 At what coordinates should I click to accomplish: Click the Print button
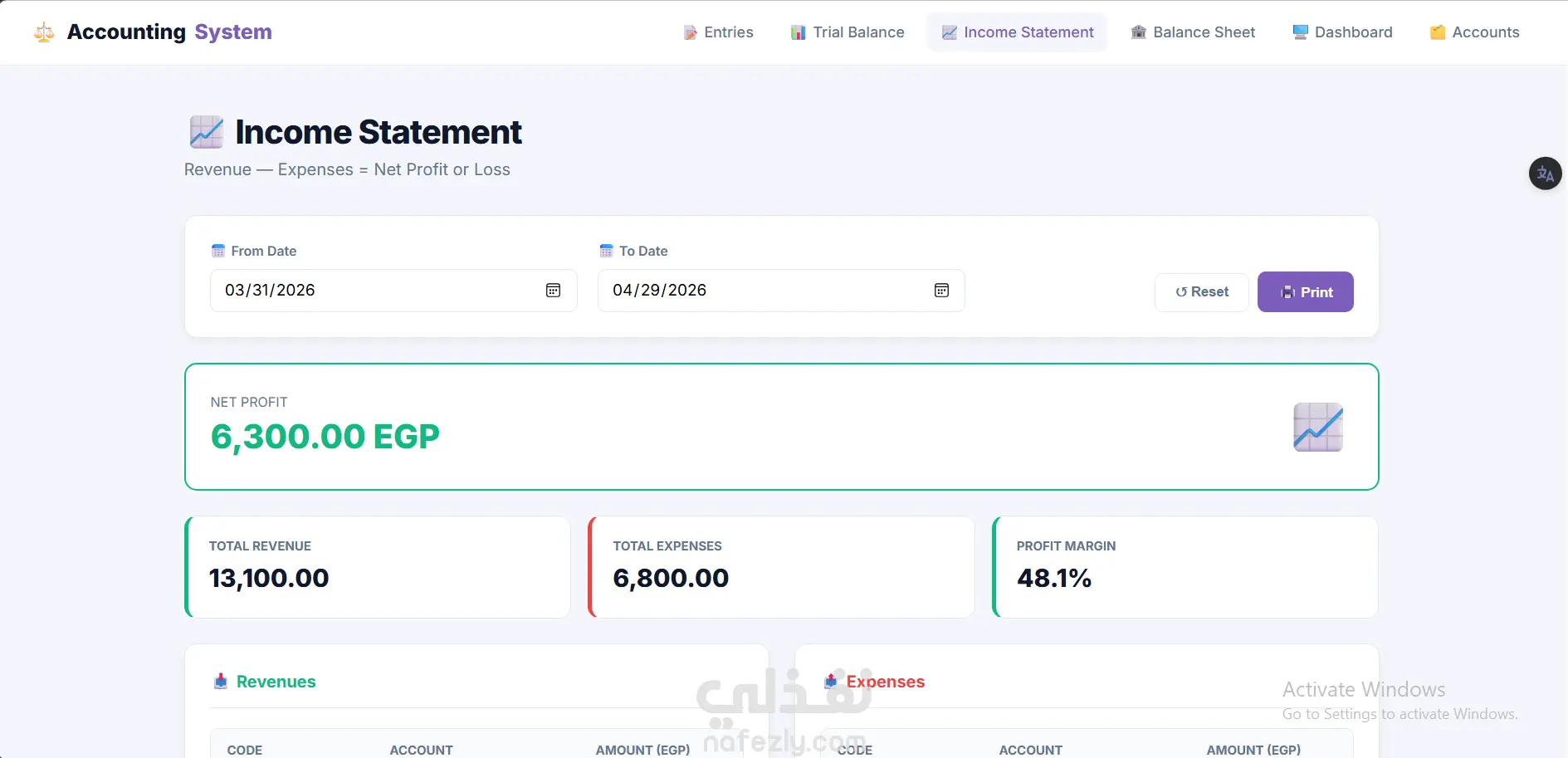coord(1306,292)
